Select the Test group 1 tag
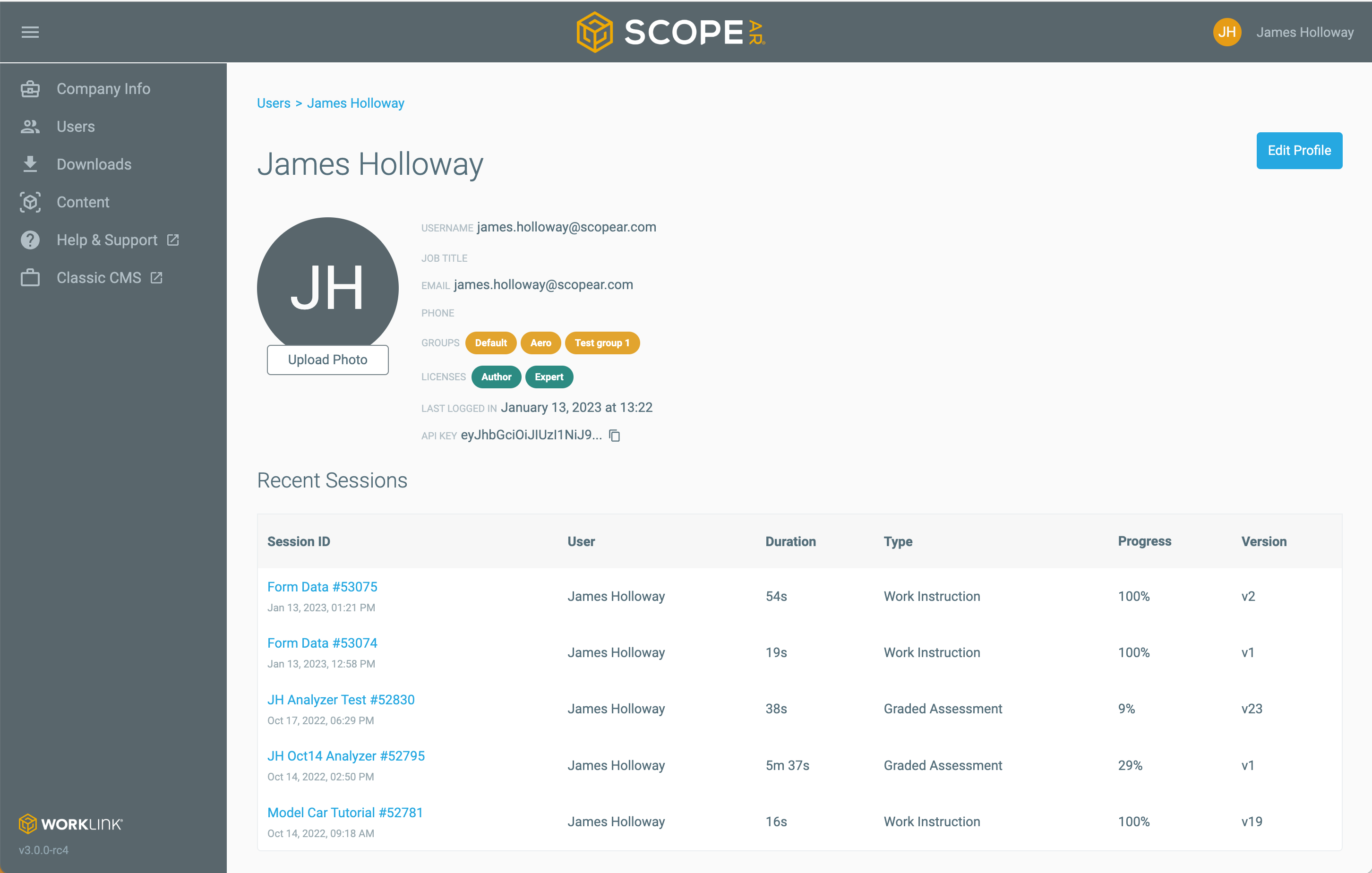This screenshot has height=873, width=1372. [x=602, y=343]
